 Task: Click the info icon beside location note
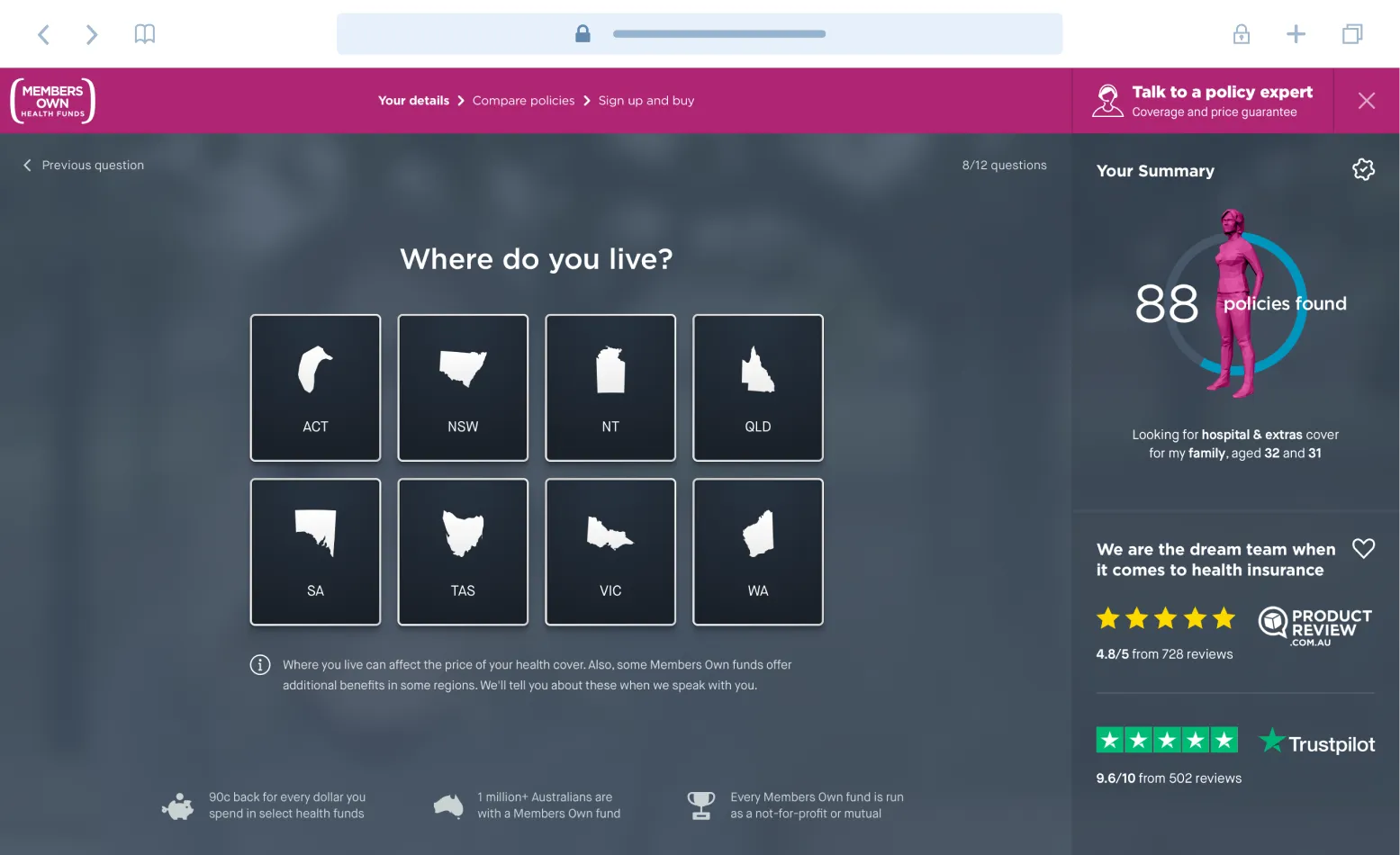point(260,665)
